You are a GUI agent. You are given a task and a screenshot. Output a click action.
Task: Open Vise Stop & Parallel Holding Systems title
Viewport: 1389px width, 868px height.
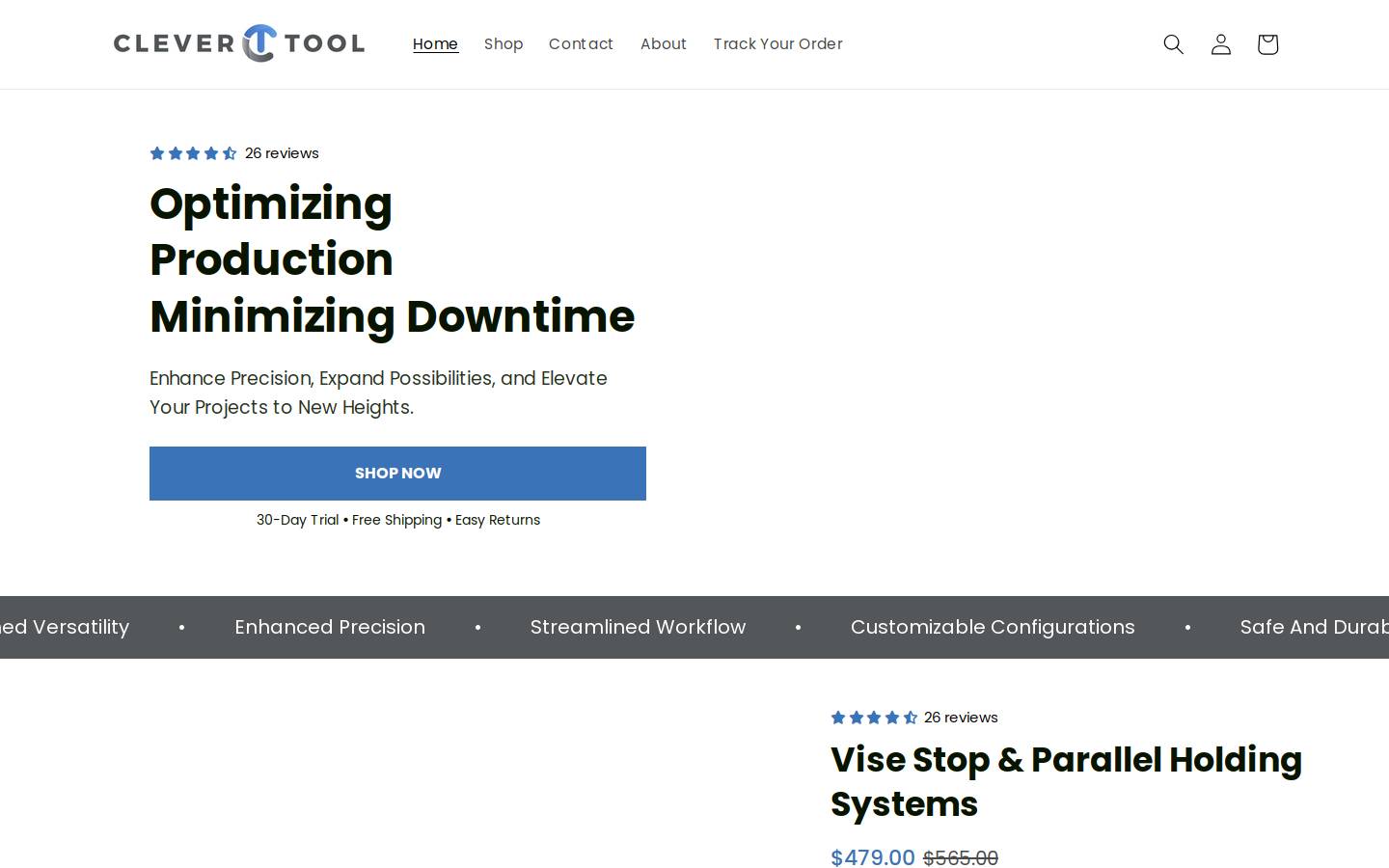[x=1066, y=781]
